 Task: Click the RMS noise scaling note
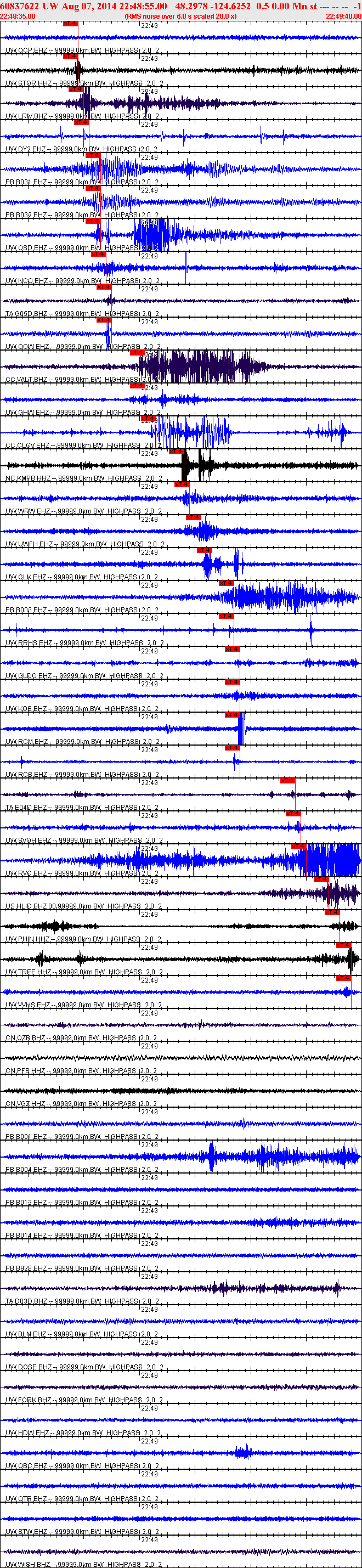click(x=180, y=16)
